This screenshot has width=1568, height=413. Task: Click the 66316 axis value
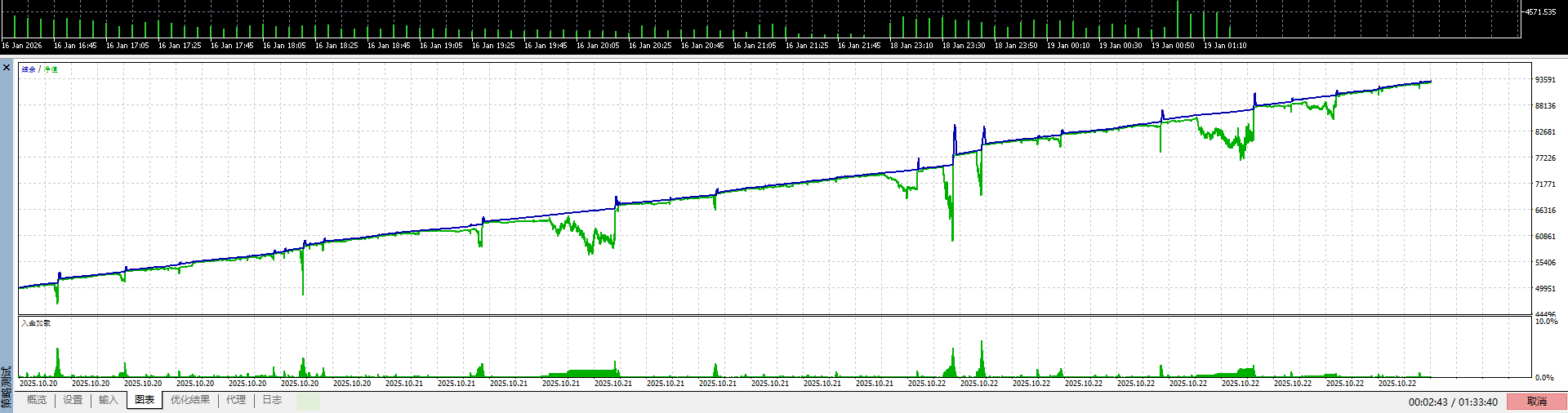point(1545,211)
